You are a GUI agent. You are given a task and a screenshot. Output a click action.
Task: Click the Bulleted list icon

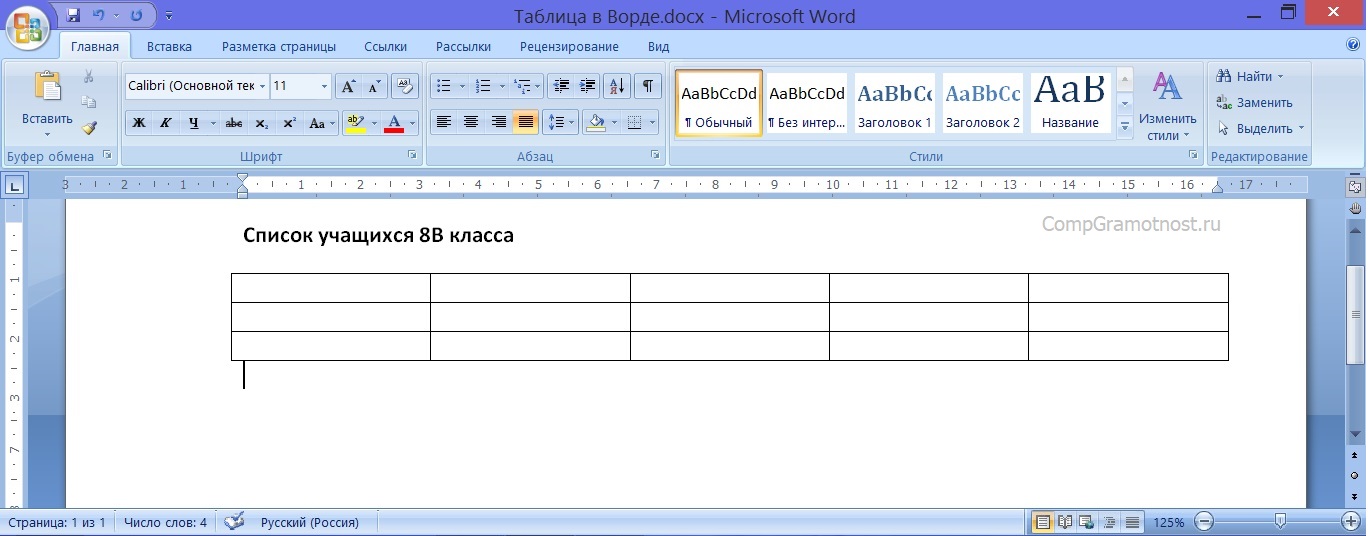point(445,86)
